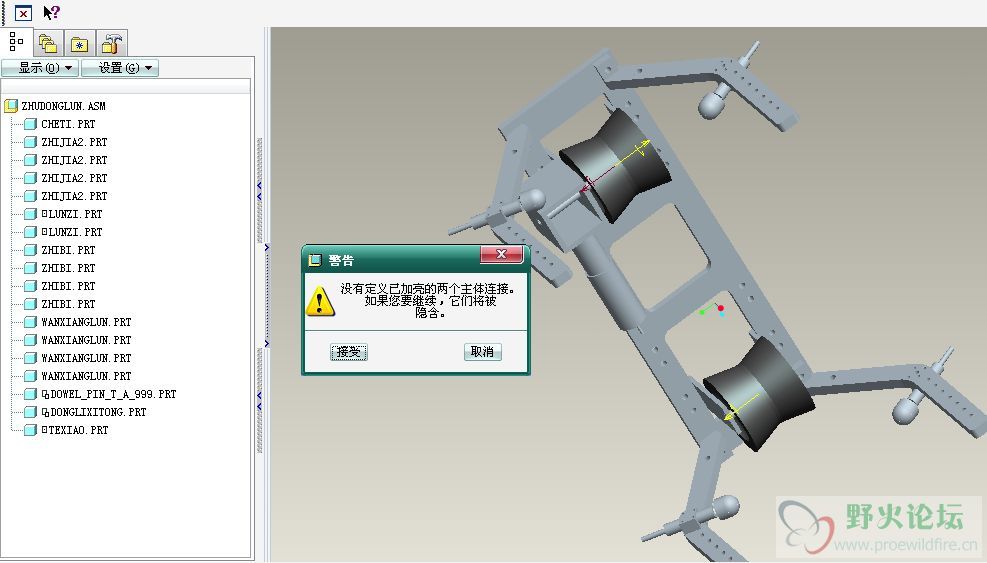The height and width of the screenshot is (563, 987).
Task: Select the first ZHIBI.PRT tree entry
Action: pos(68,250)
